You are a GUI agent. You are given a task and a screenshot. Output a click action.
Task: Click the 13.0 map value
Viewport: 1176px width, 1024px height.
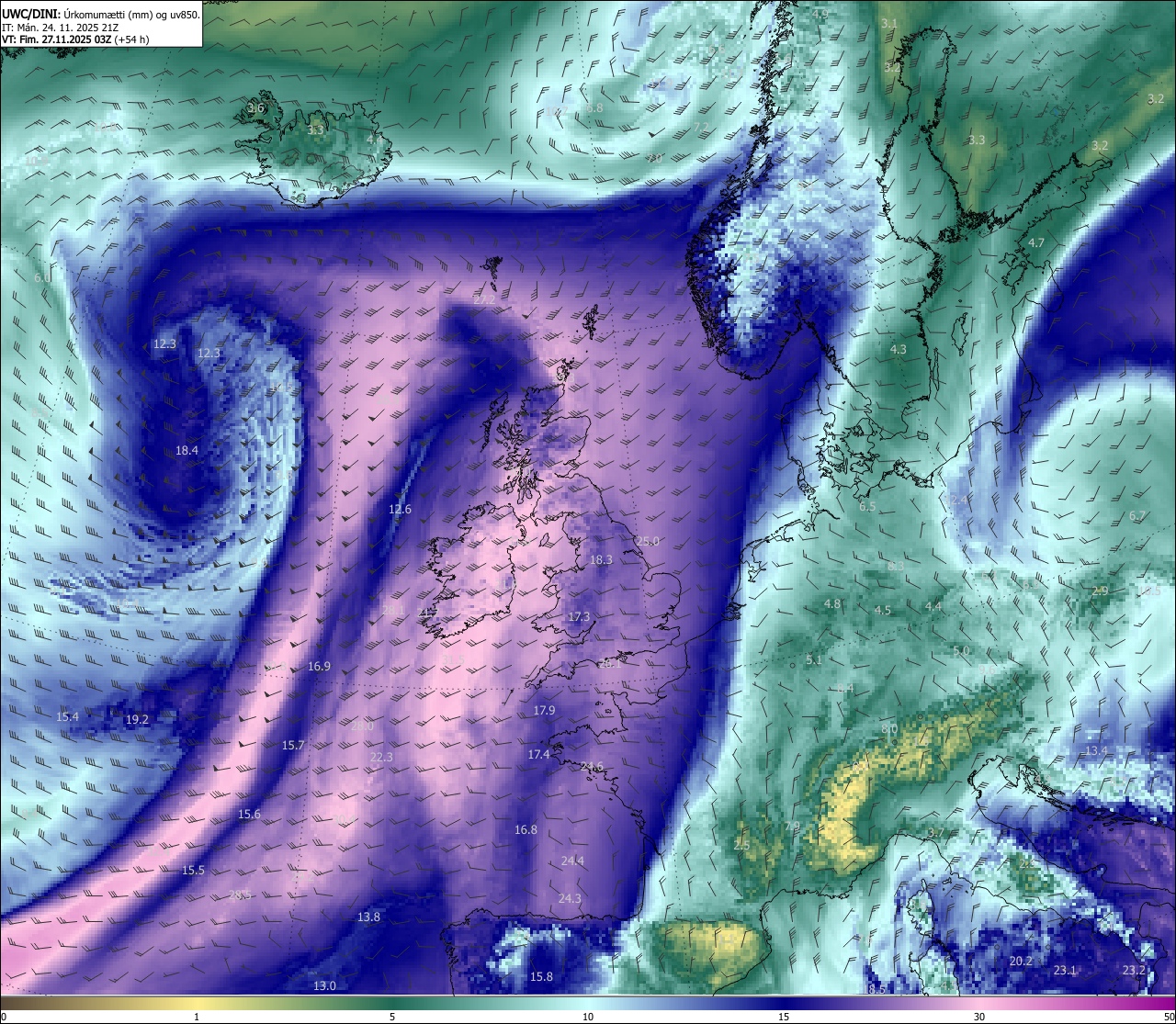pyautogui.click(x=324, y=985)
